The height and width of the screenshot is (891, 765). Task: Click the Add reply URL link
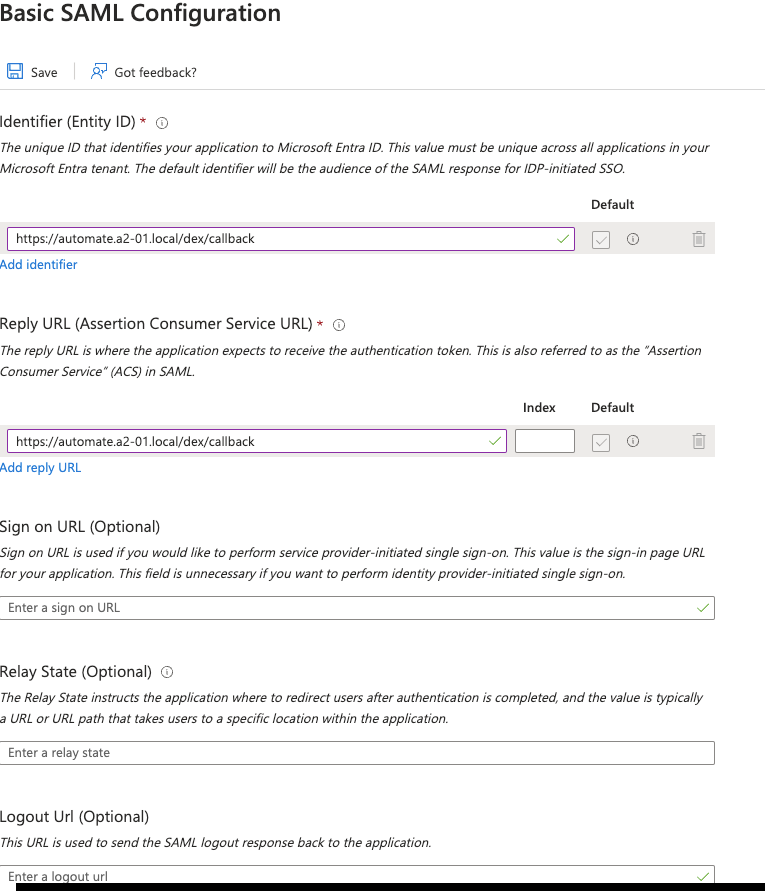[40, 467]
